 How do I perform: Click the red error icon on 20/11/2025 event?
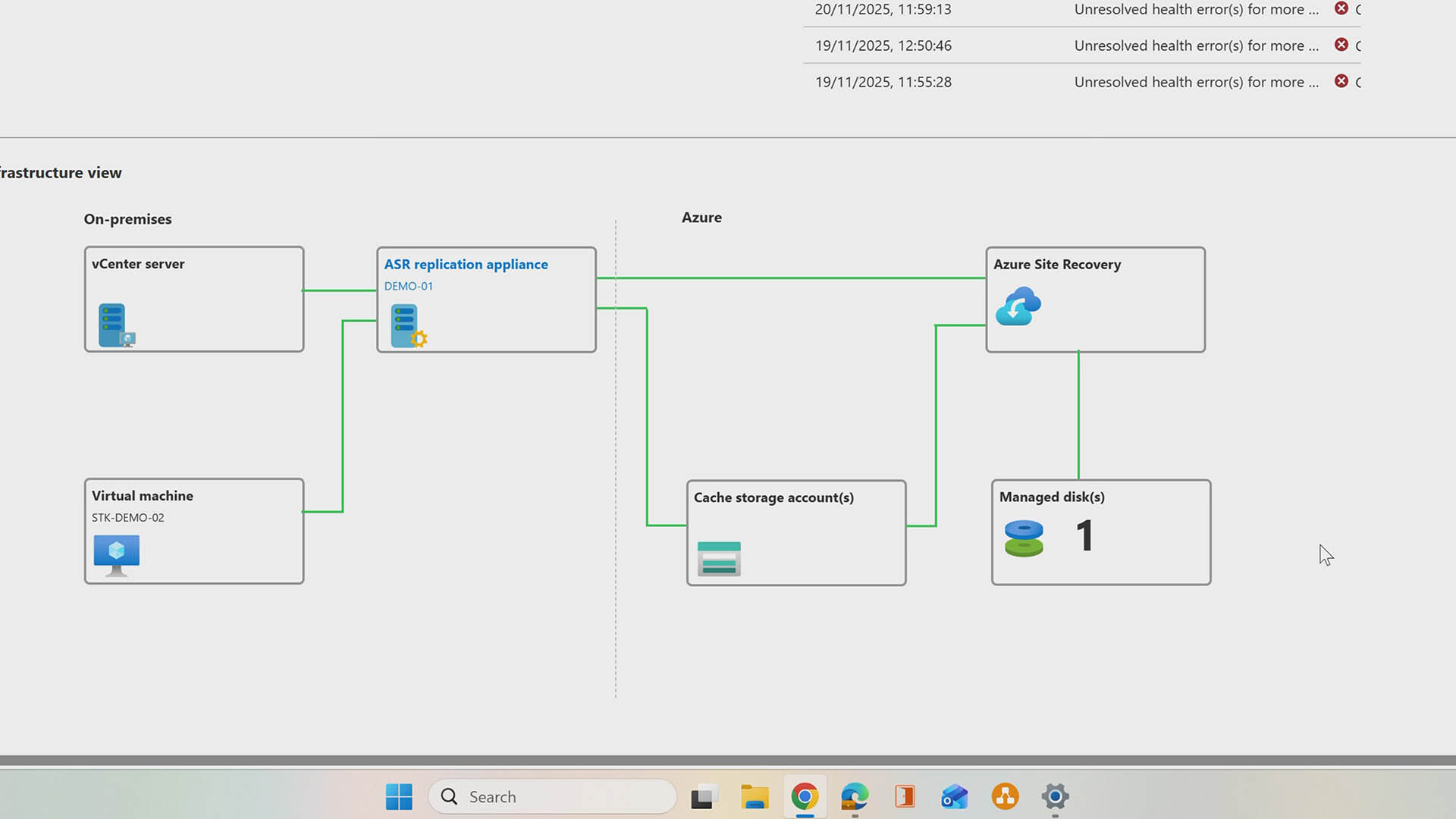1341,8
